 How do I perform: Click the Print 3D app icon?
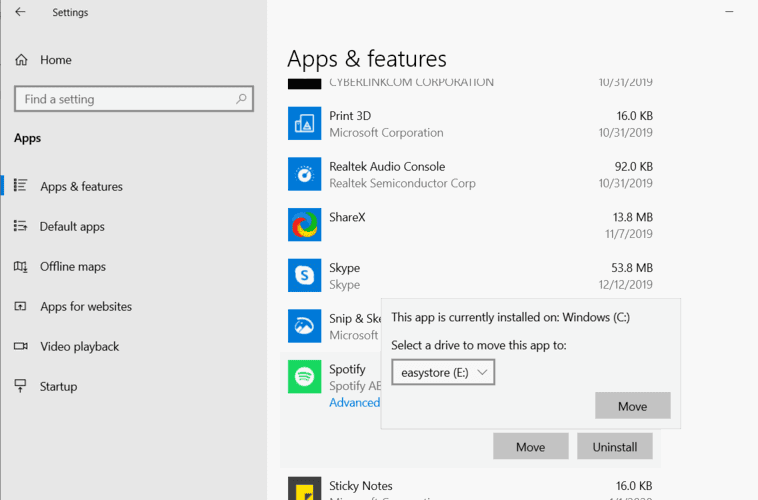click(x=304, y=124)
